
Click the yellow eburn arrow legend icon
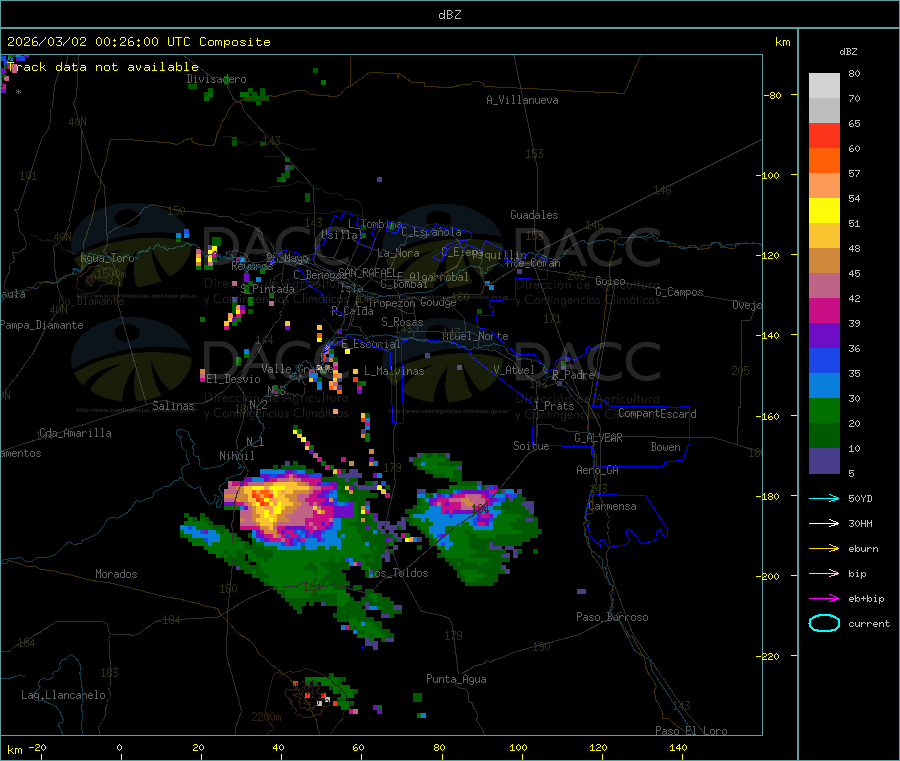pos(824,548)
